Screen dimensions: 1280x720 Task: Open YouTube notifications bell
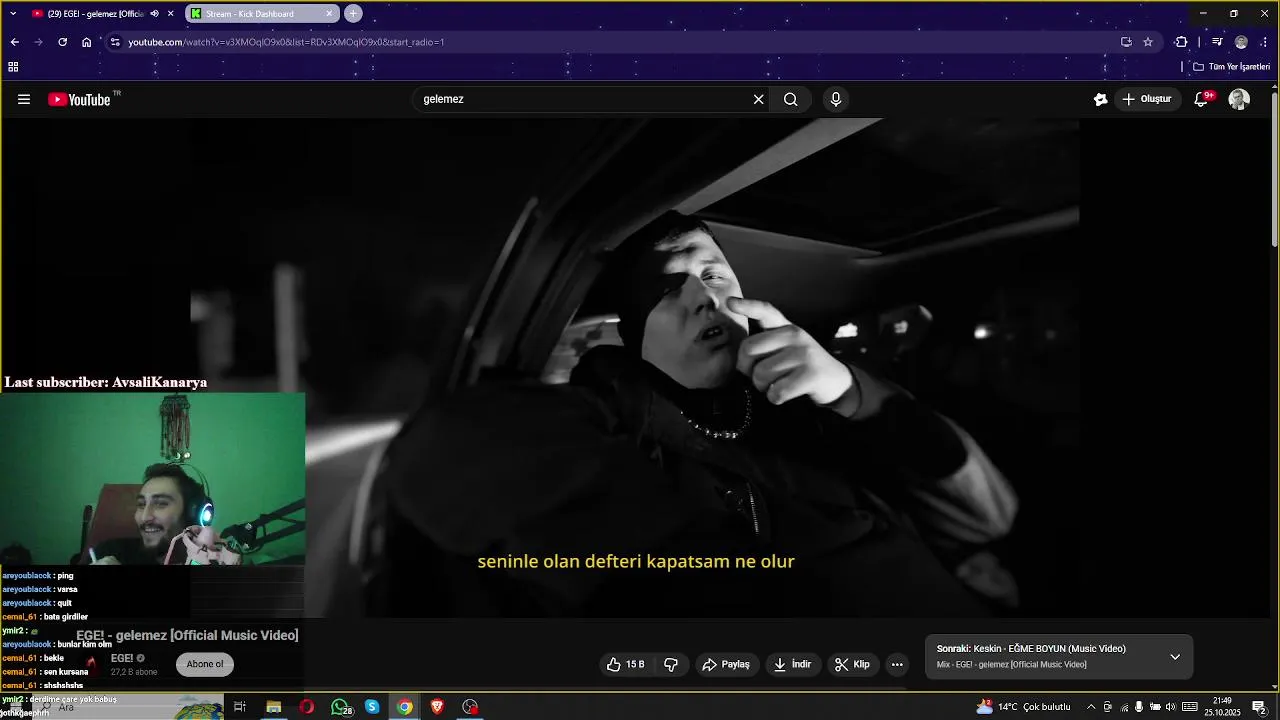click(1202, 99)
